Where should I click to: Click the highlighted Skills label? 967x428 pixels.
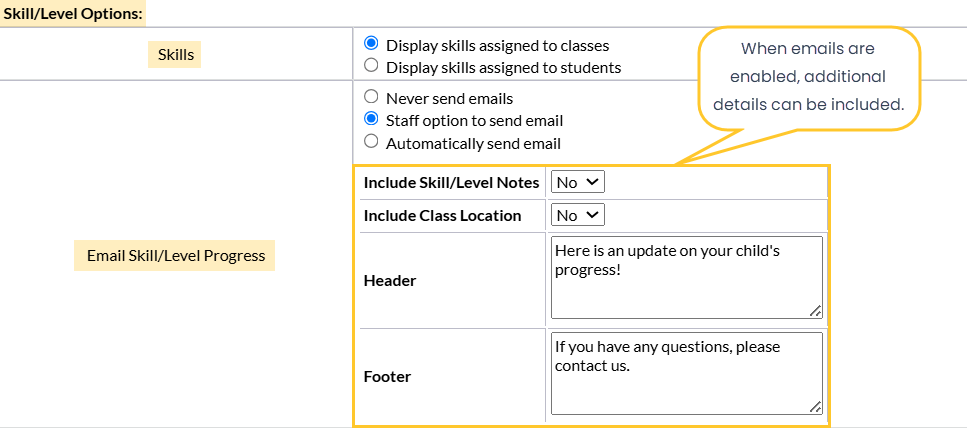(175, 54)
